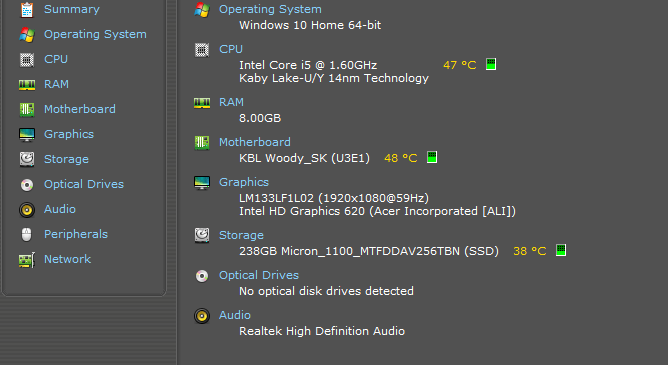The height and width of the screenshot is (365, 668).
Task: Click the Motherboard icon in sidebar
Action: point(27,109)
